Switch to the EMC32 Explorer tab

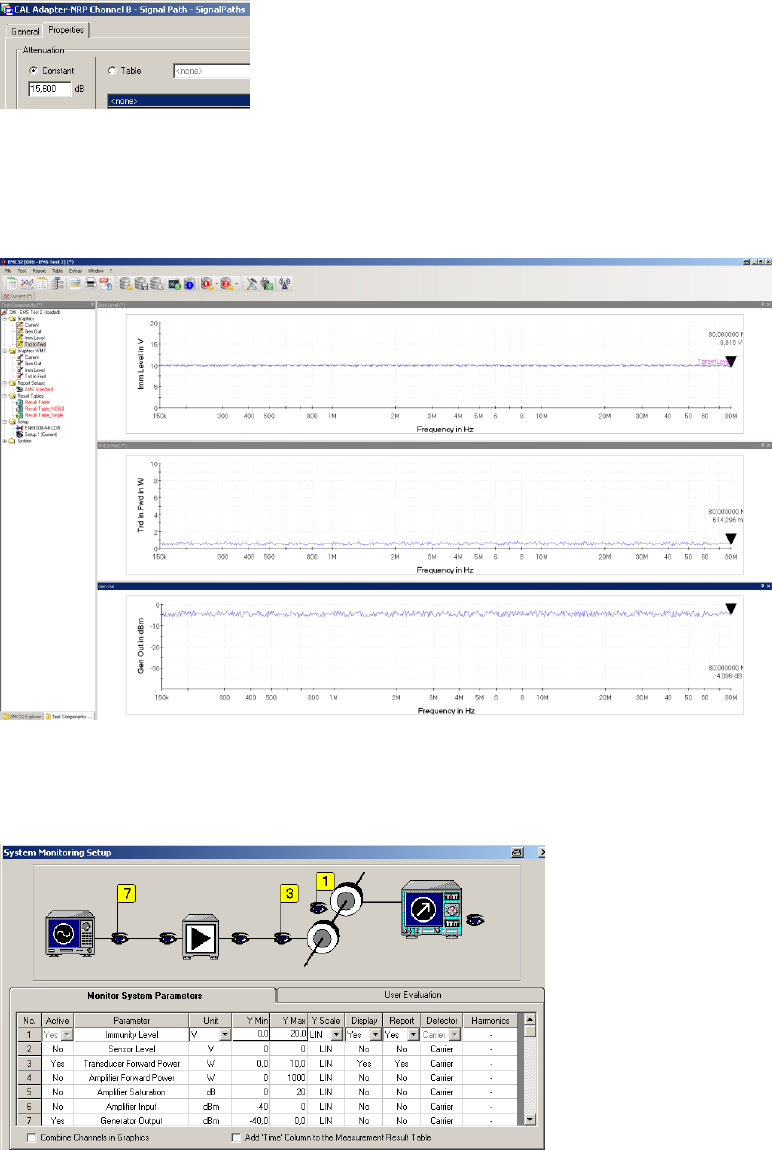click(x=23, y=717)
